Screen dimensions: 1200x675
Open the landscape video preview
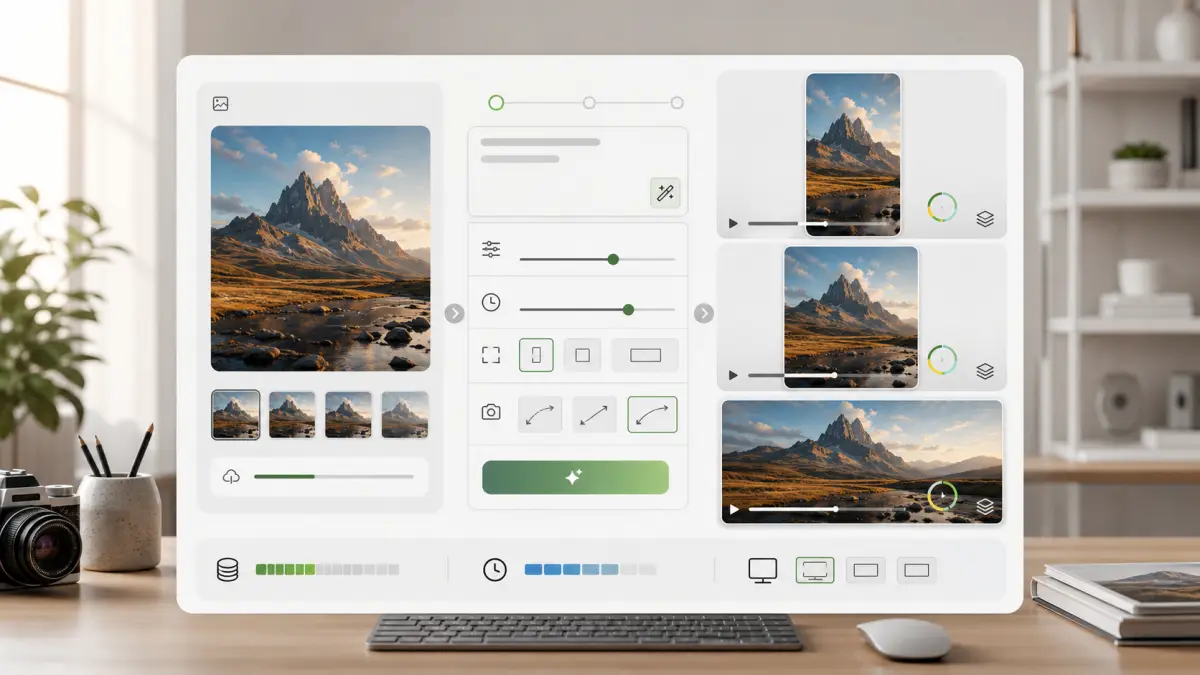pyautogui.click(x=862, y=461)
